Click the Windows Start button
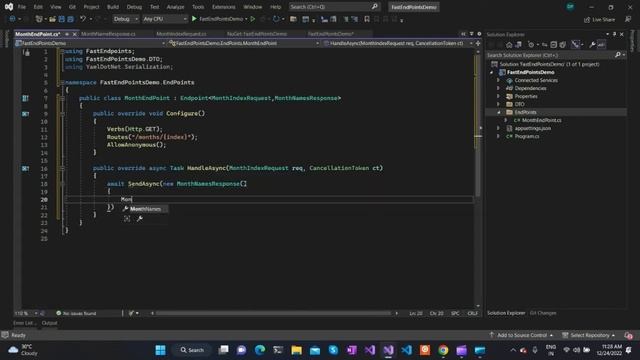The image size is (640, 360). pos(160,350)
